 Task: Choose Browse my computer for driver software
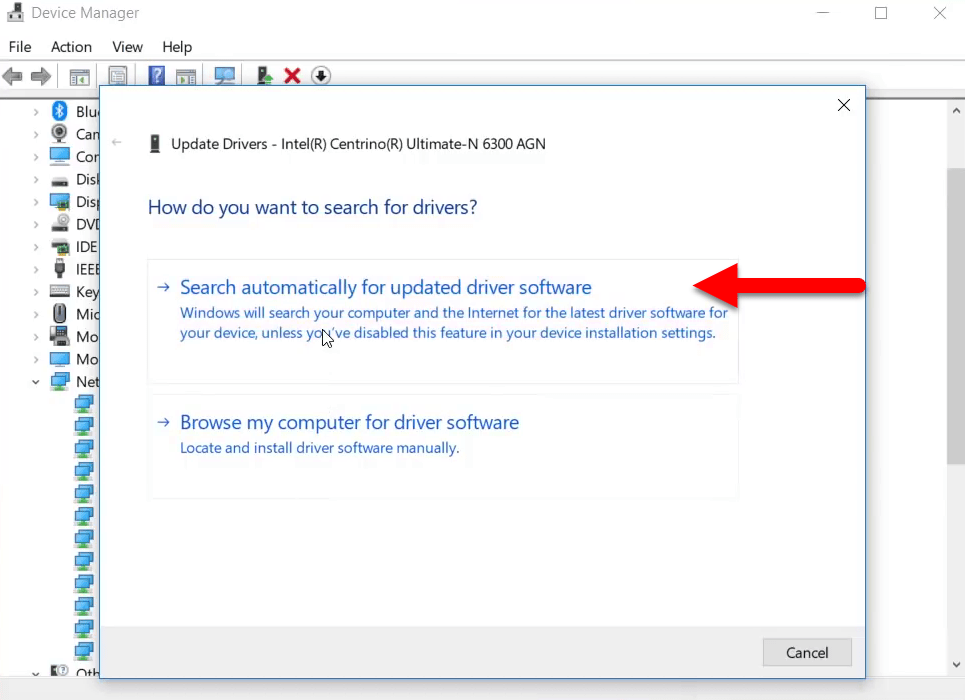(442, 446)
